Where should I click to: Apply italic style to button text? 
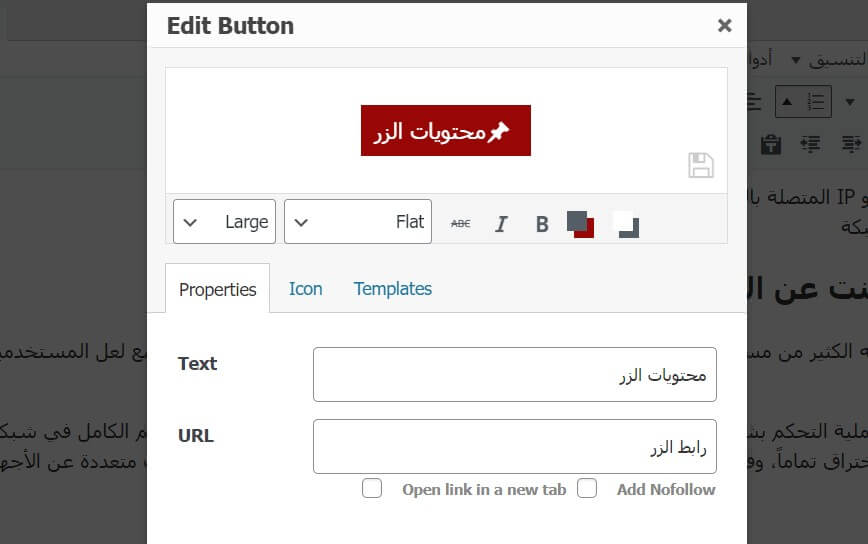tap(501, 224)
